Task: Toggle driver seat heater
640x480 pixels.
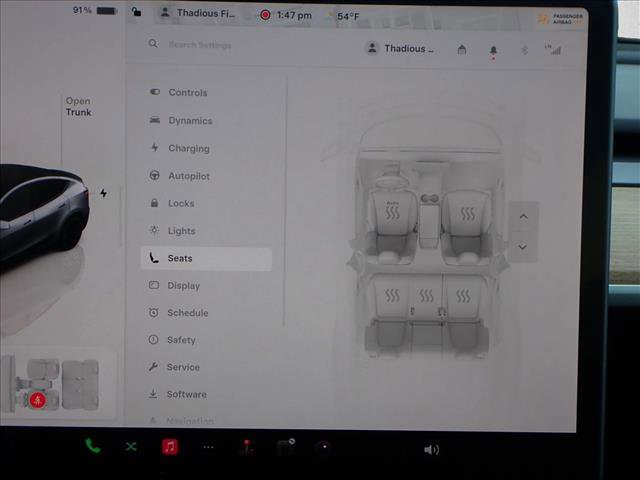Action: (x=392, y=211)
